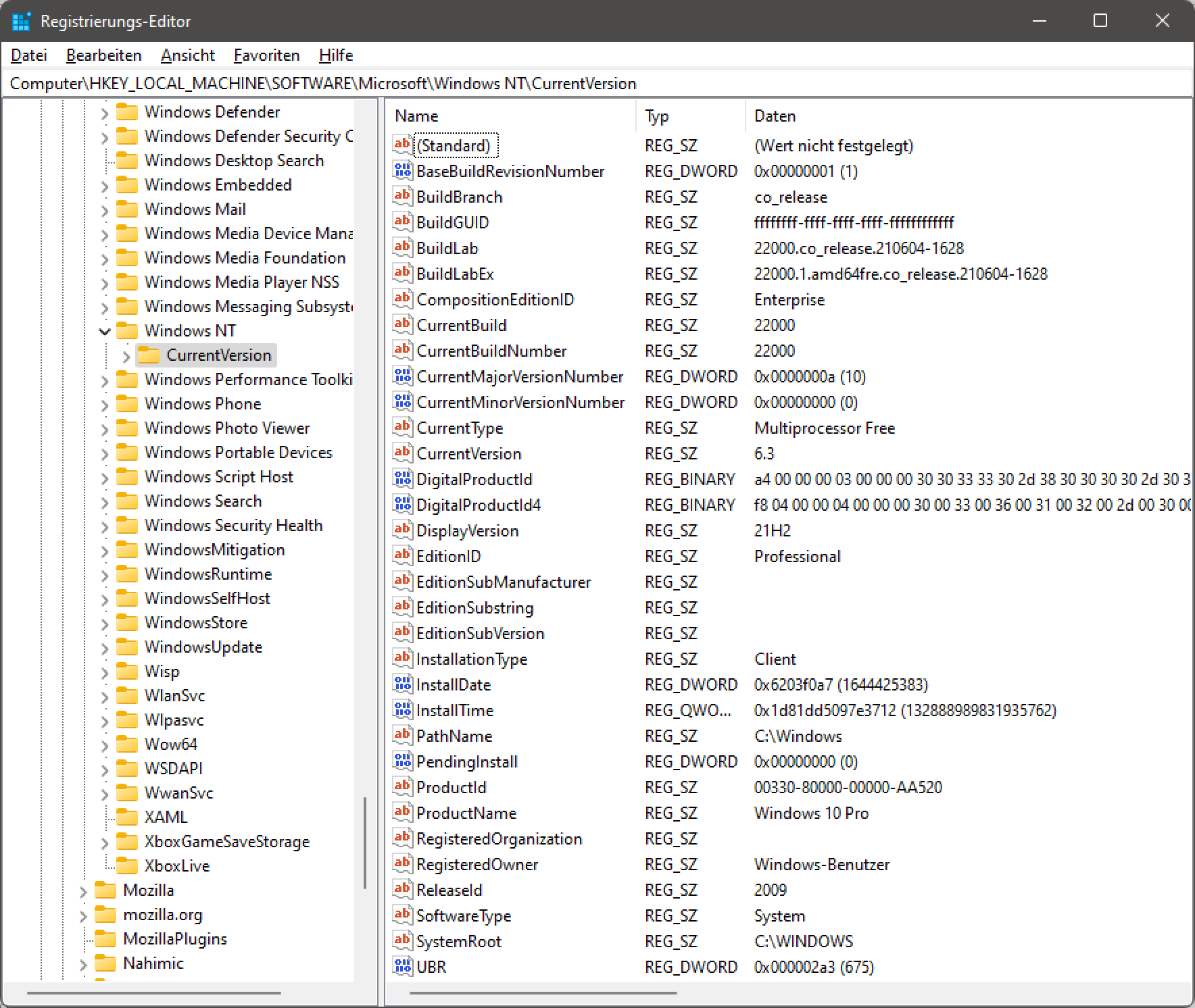Click the string icon next to ProductName
This screenshot has width=1195, height=1008.
(402, 812)
